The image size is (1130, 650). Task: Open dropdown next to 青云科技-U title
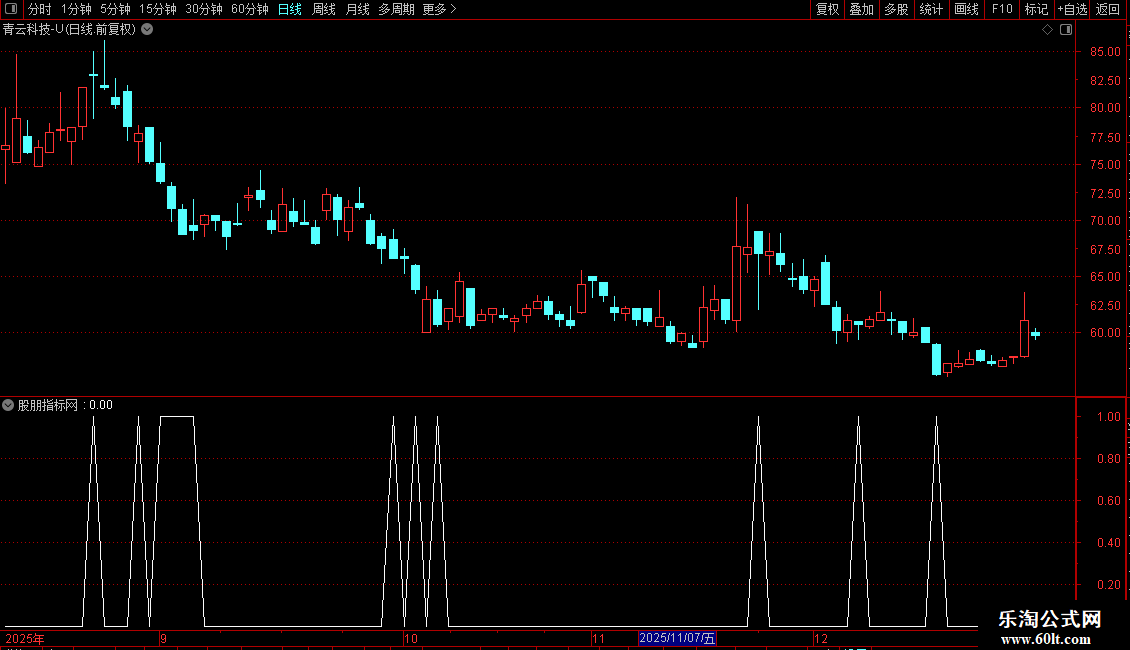point(147,30)
